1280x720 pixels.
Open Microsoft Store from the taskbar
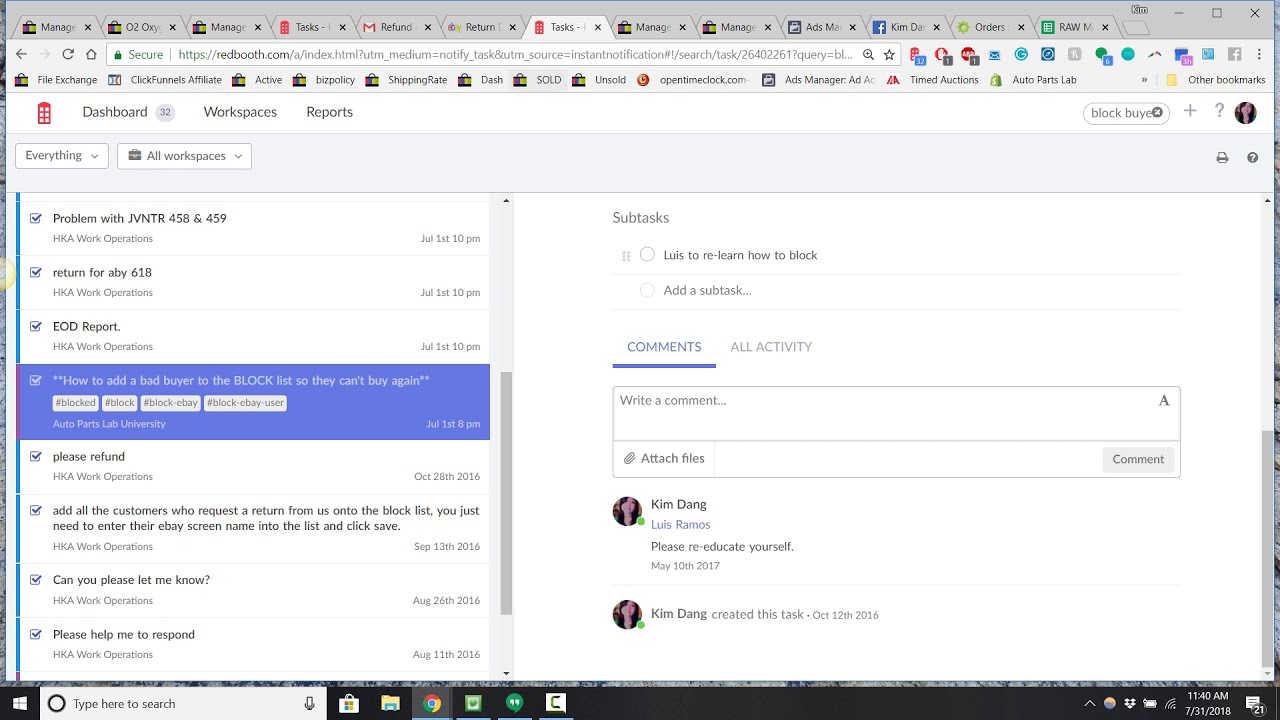348,703
